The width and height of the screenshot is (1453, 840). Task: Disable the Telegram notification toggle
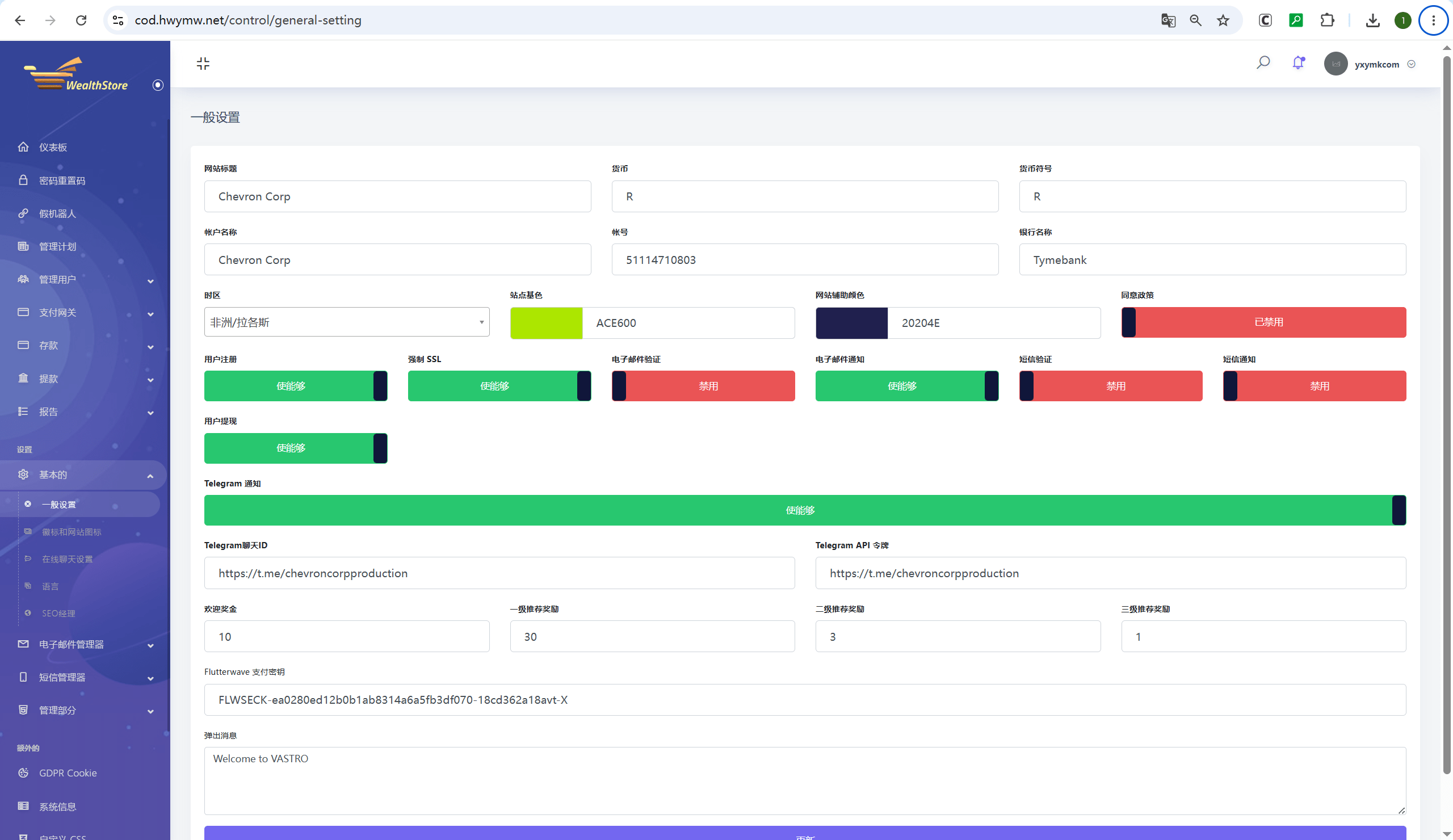pos(805,510)
